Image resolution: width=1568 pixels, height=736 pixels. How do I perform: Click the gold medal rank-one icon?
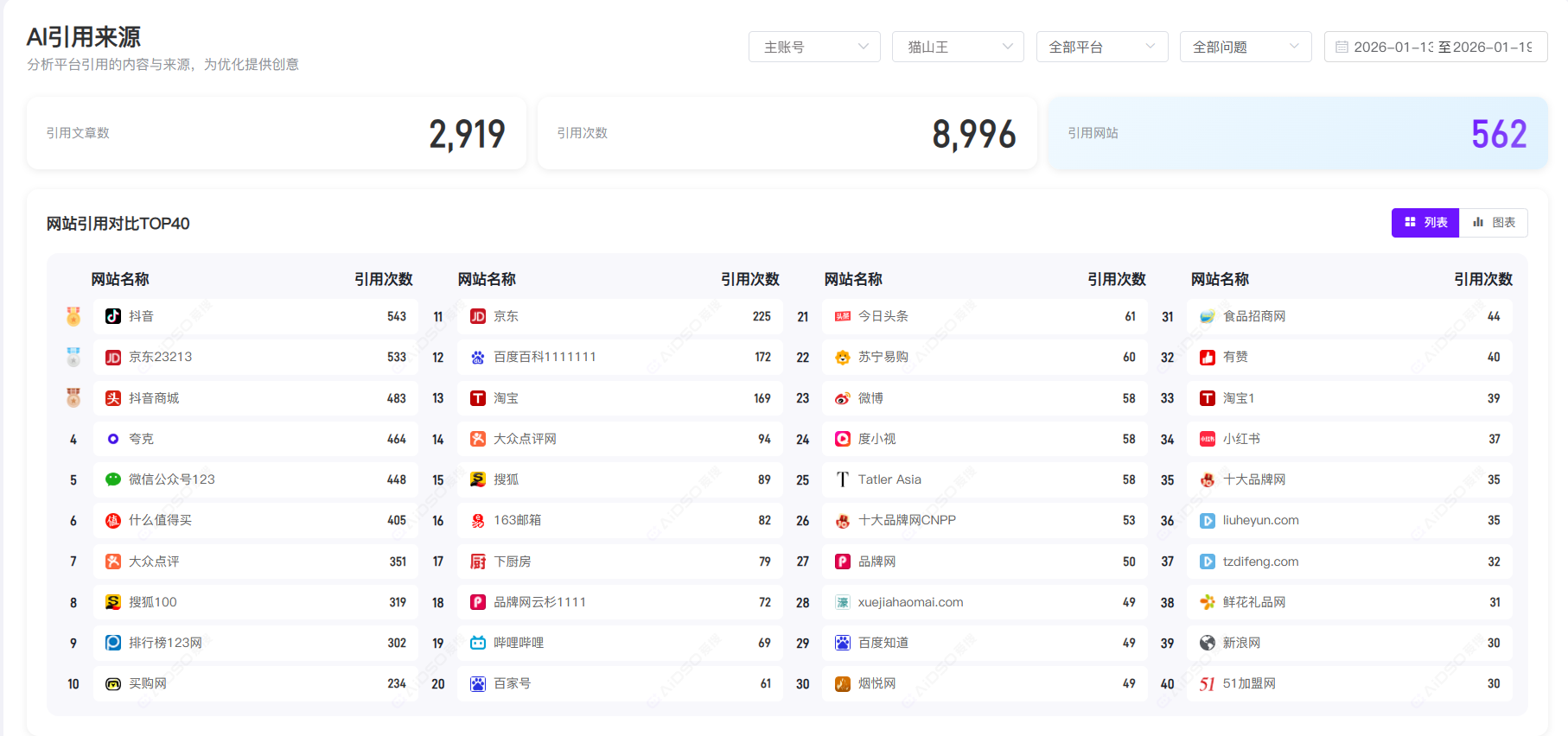(x=73, y=316)
